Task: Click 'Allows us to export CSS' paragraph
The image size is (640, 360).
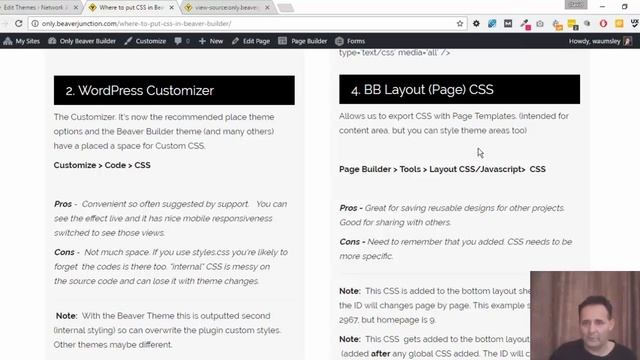Action: pos(454,123)
